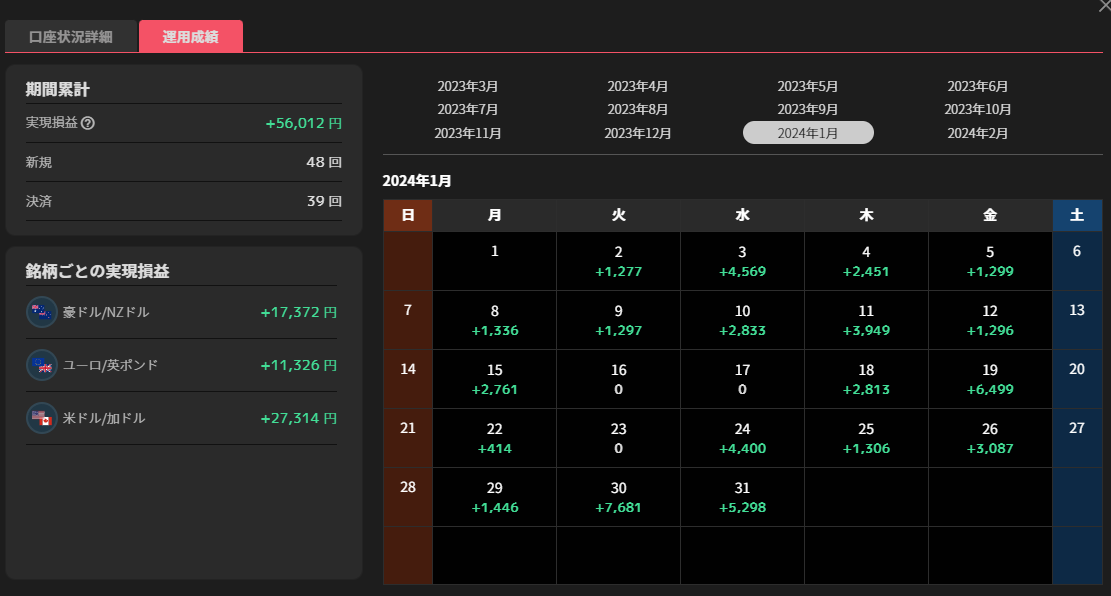Image resolution: width=1111 pixels, height=596 pixels.
Task: Click calendar day 18 with +2,813
Action: (866, 379)
